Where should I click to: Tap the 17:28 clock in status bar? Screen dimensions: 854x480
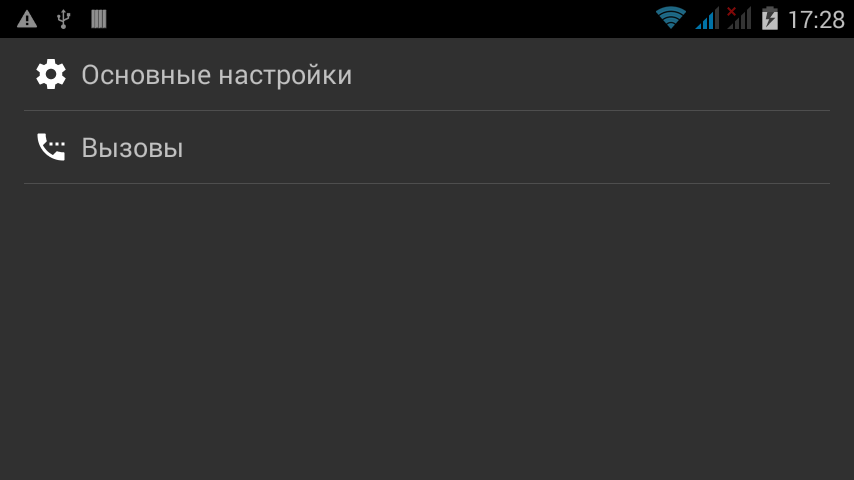coord(816,20)
